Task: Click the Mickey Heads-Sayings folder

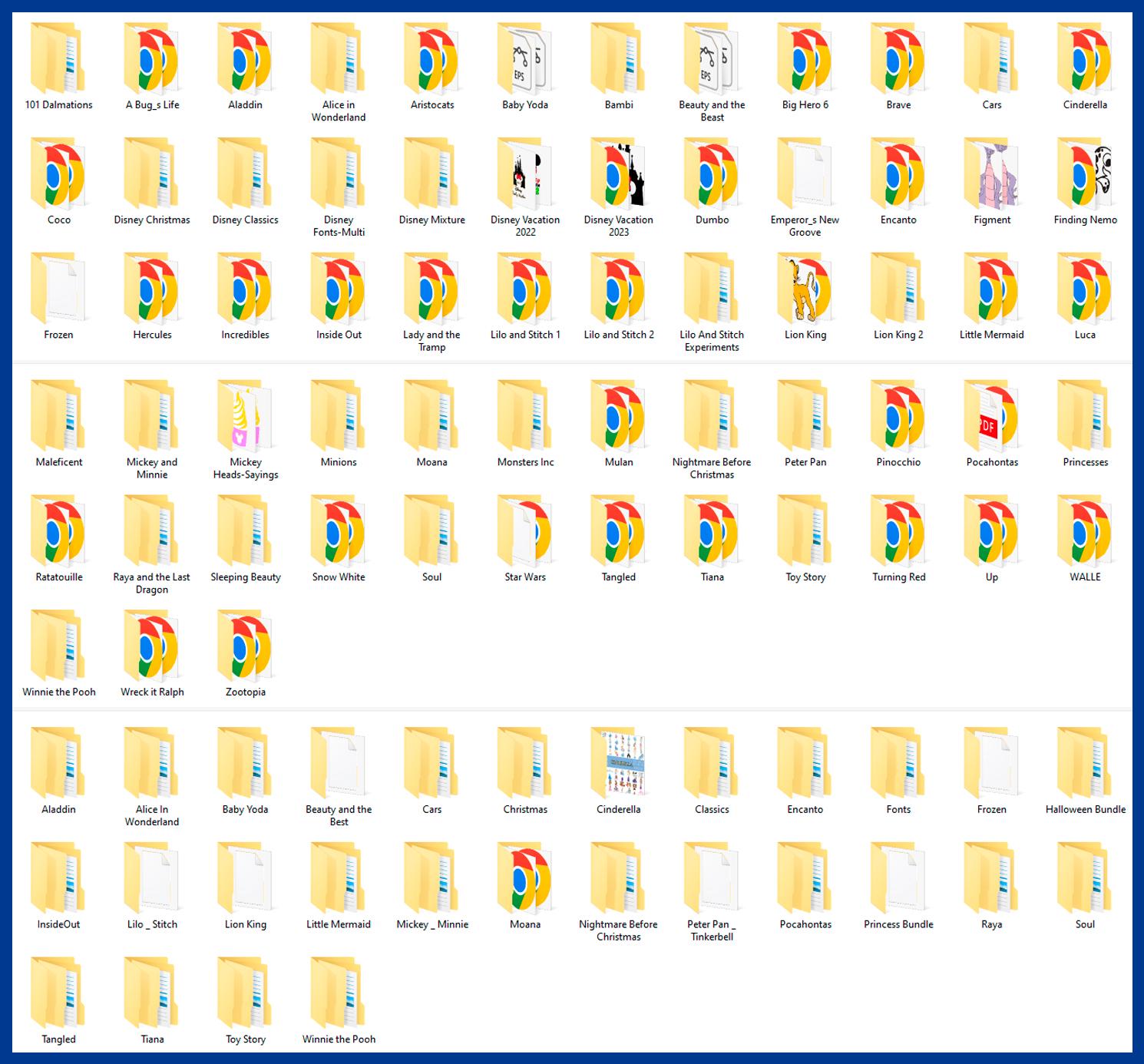Action: [x=246, y=418]
